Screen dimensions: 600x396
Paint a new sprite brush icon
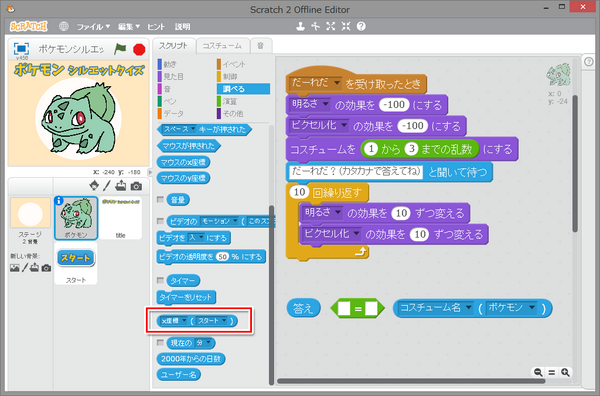click(107, 186)
